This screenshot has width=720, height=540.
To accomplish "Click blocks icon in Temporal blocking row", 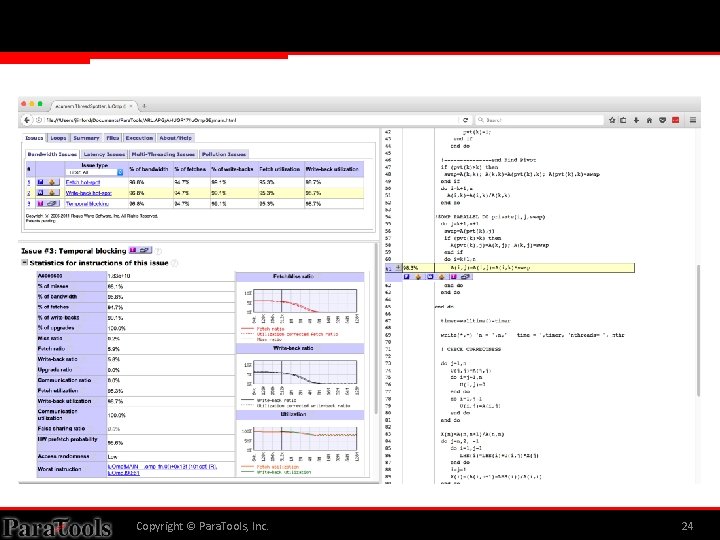I will (x=52, y=203).
